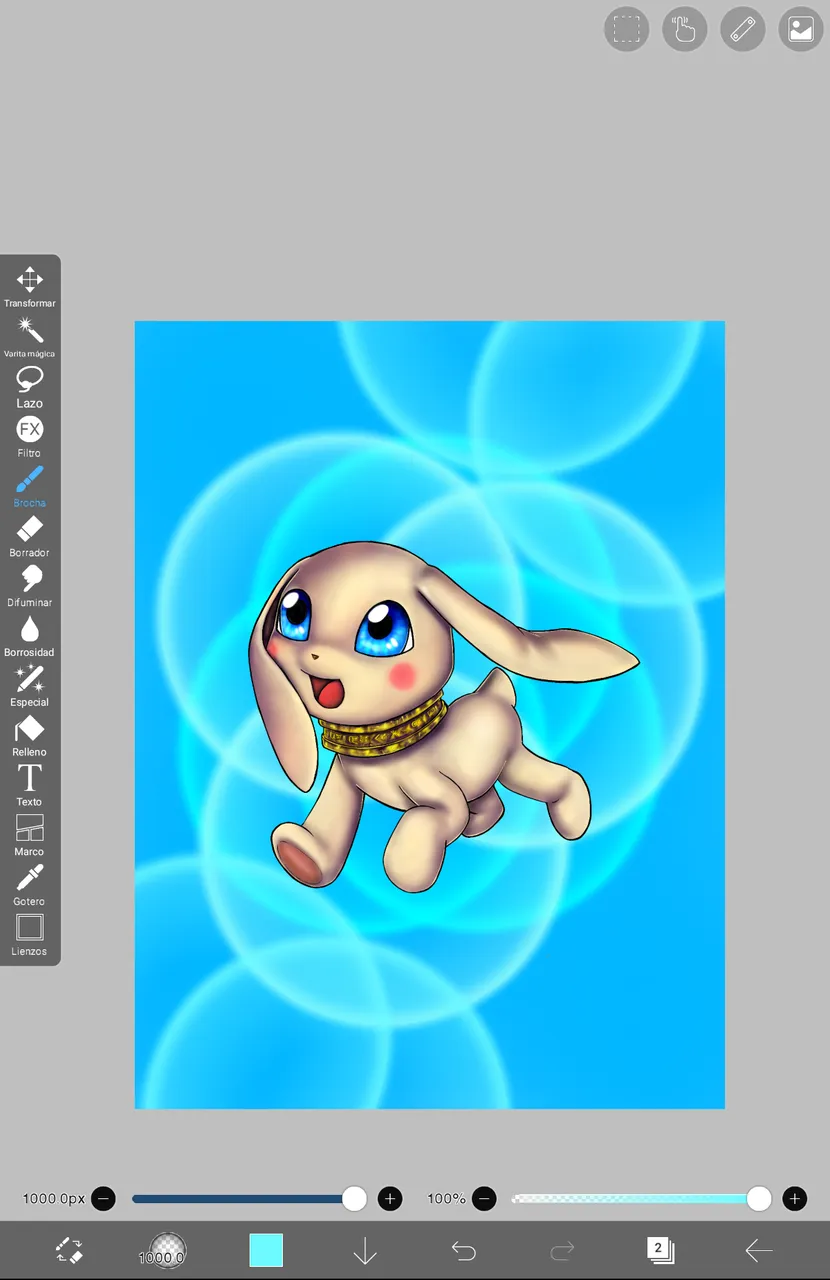
Task: Open the material image icon
Action: click(801, 29)
